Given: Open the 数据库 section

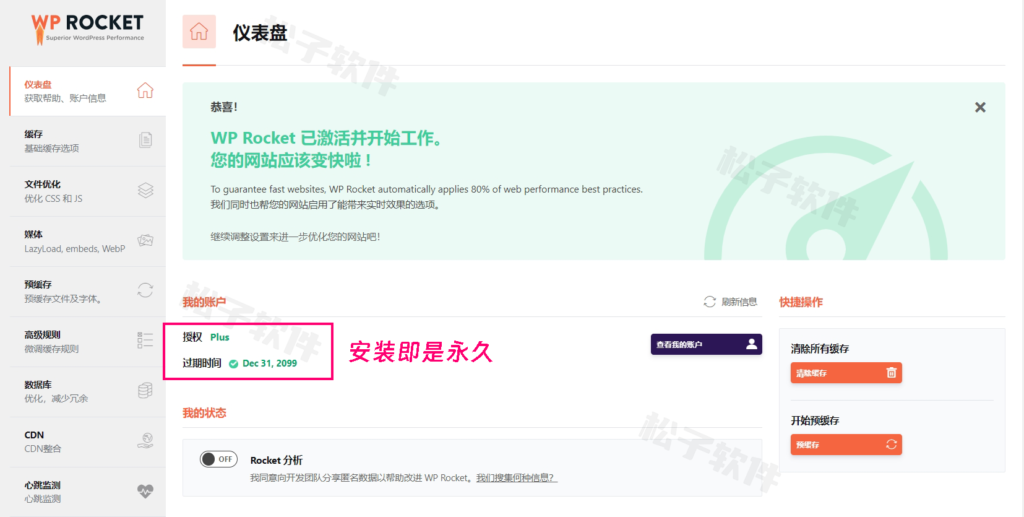Looking at the screenshot, I should (88, 392).
